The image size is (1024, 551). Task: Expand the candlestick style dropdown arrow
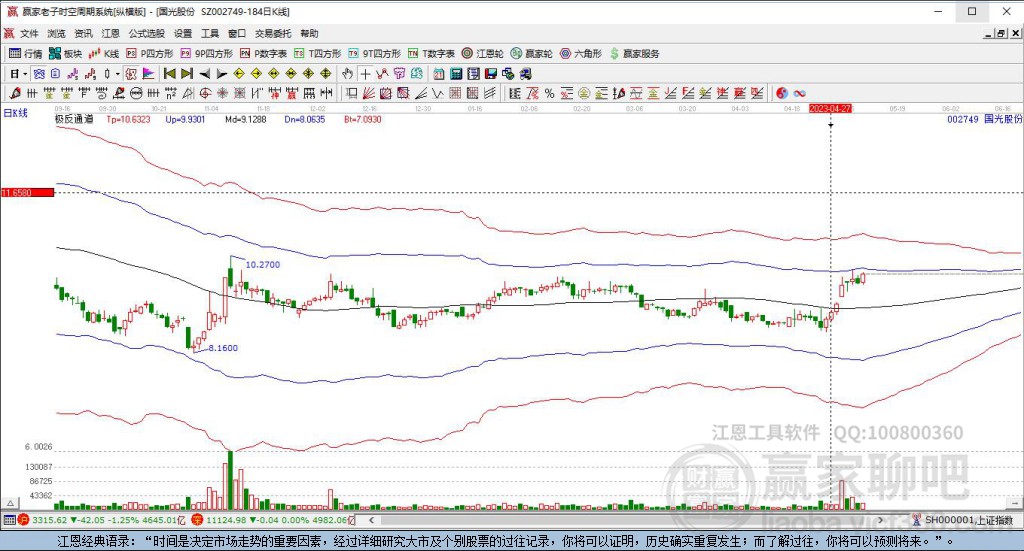(118, 74)
